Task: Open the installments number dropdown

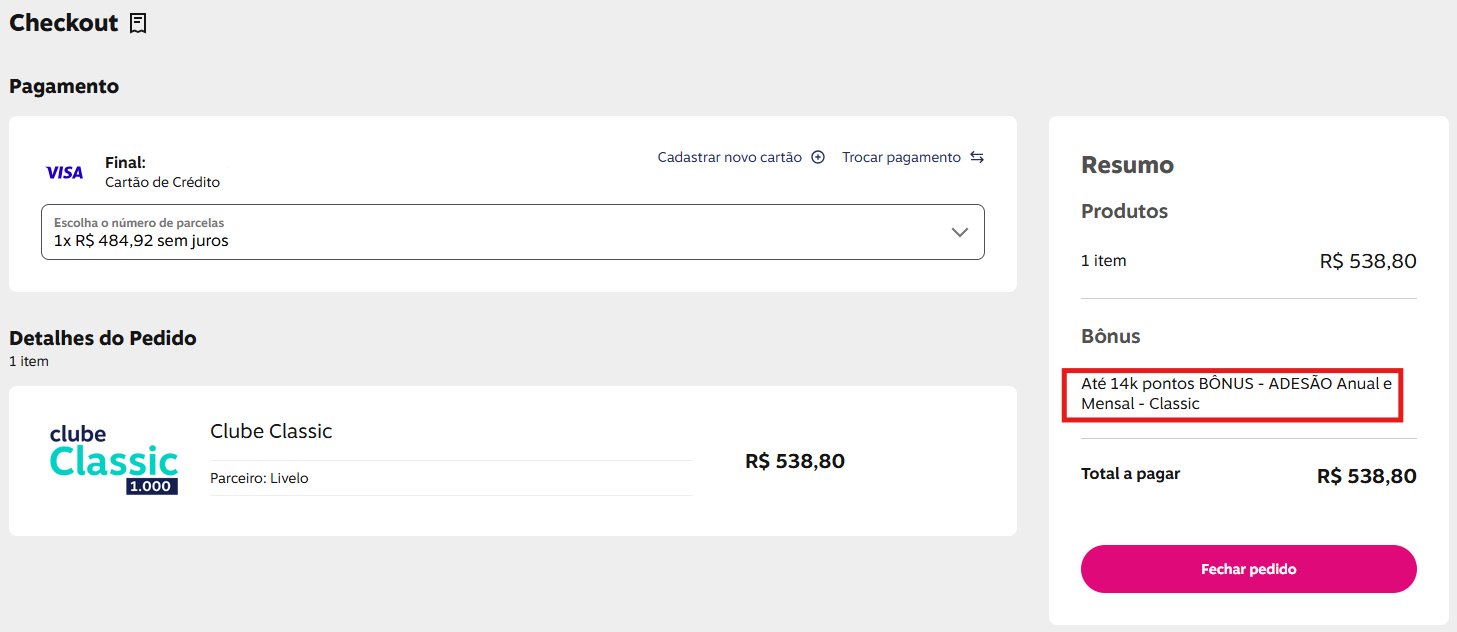Action: (x=512, y=232)
